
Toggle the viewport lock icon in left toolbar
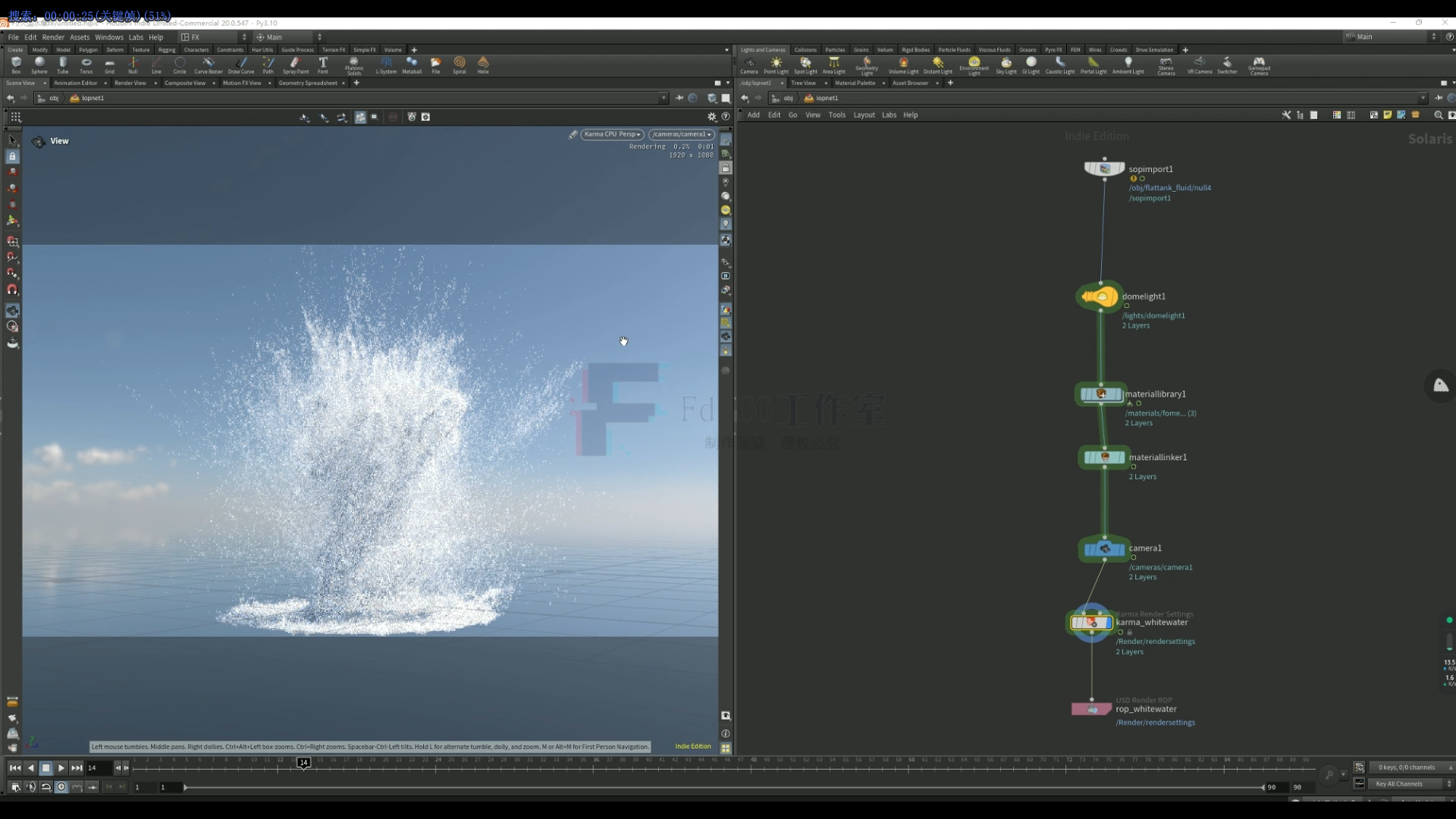[12, 156]
